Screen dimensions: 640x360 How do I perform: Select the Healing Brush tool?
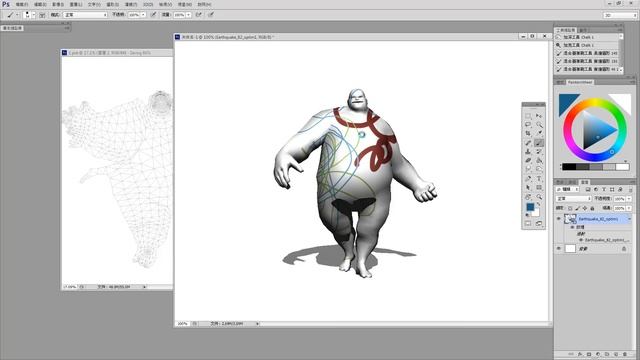(x=528, y=143)
